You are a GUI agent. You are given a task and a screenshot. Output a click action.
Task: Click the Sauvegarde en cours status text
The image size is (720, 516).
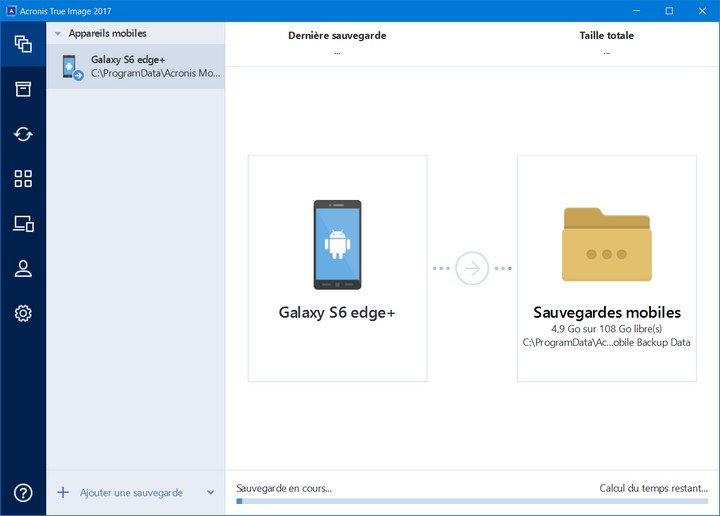point(284,488)
